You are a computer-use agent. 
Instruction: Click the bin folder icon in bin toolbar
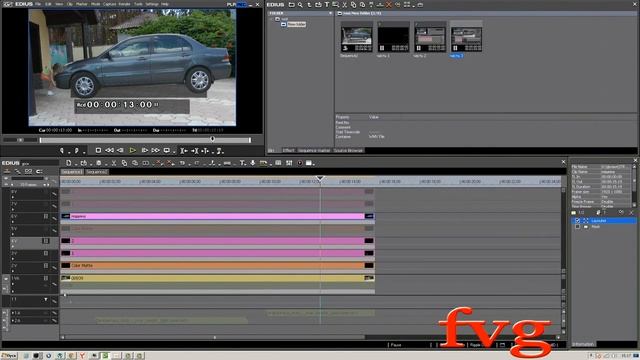291,5
